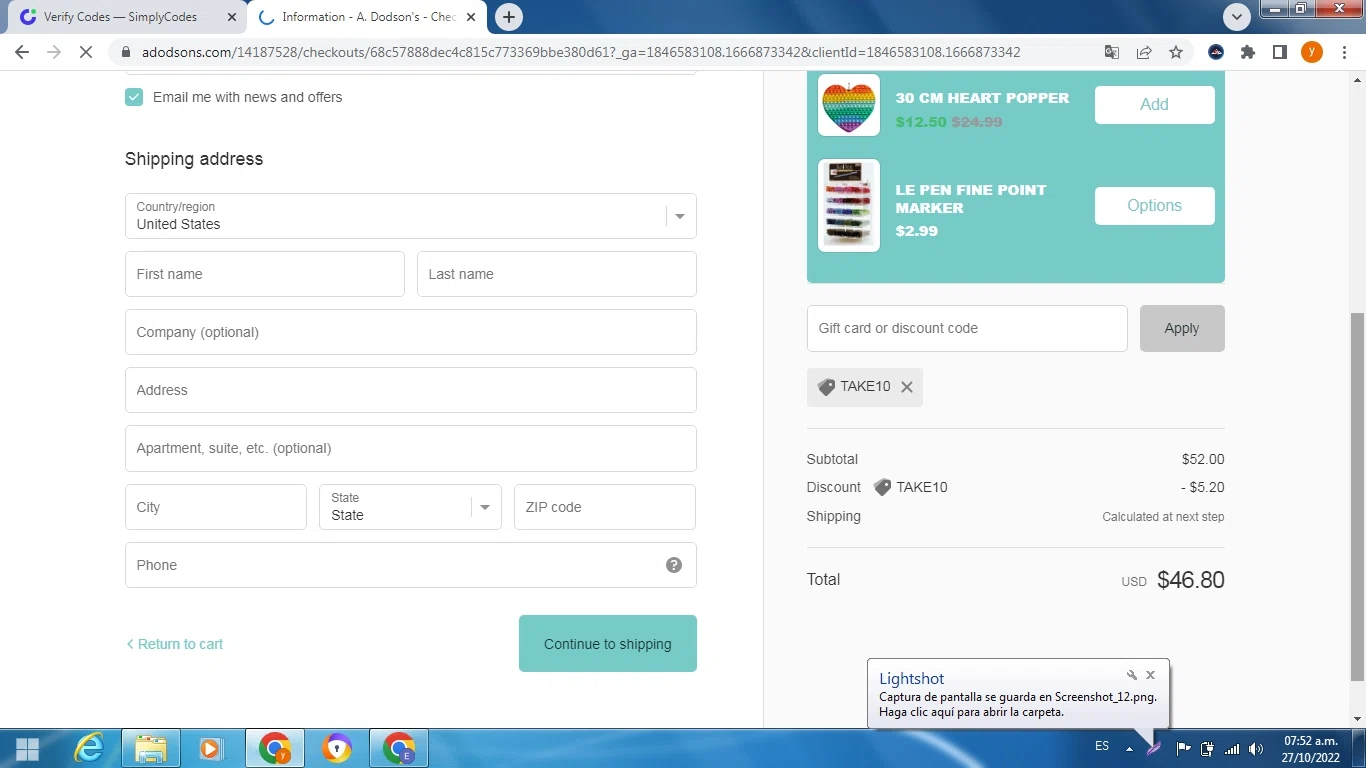Click the Lightshot notification message
Image resolution: width=1366 pixels, height=768 pixels.
point(1018,704)
